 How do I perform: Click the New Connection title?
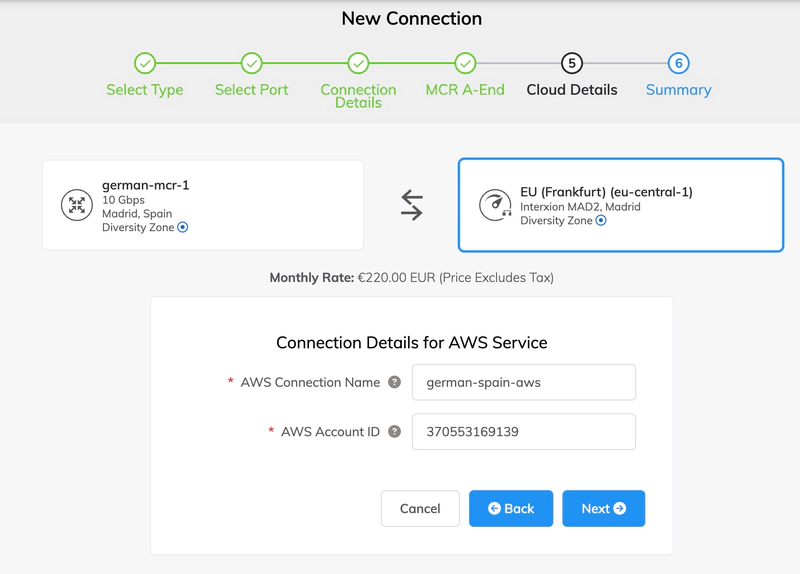(412, 19)
